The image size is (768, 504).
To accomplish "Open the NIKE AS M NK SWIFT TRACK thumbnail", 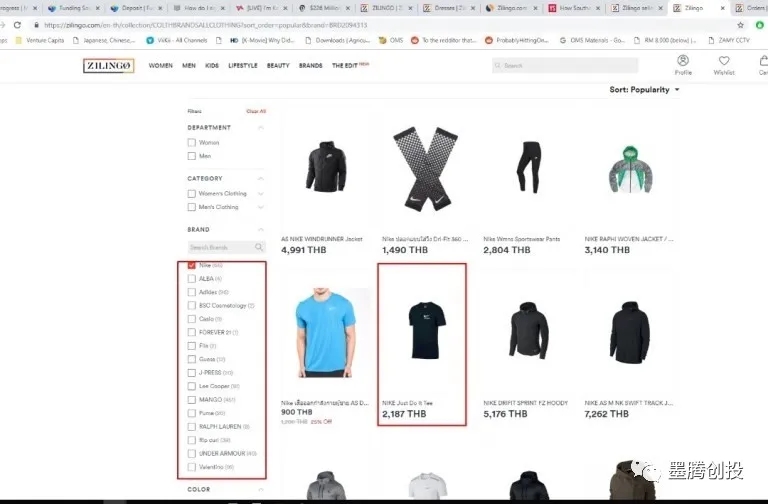I will 630,333.
